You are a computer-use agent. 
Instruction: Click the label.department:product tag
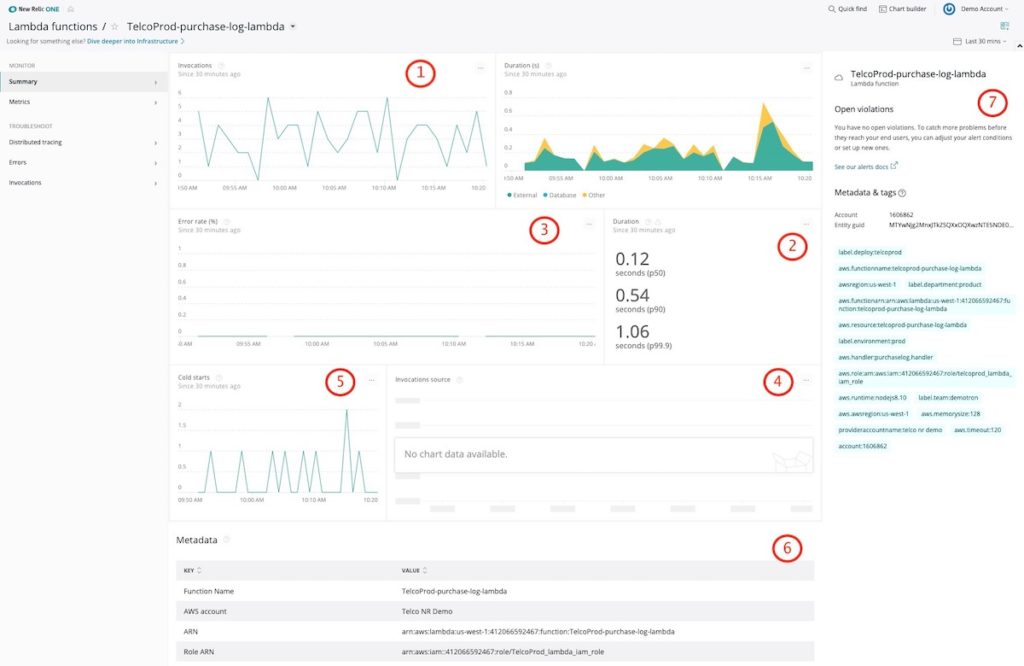944,285
